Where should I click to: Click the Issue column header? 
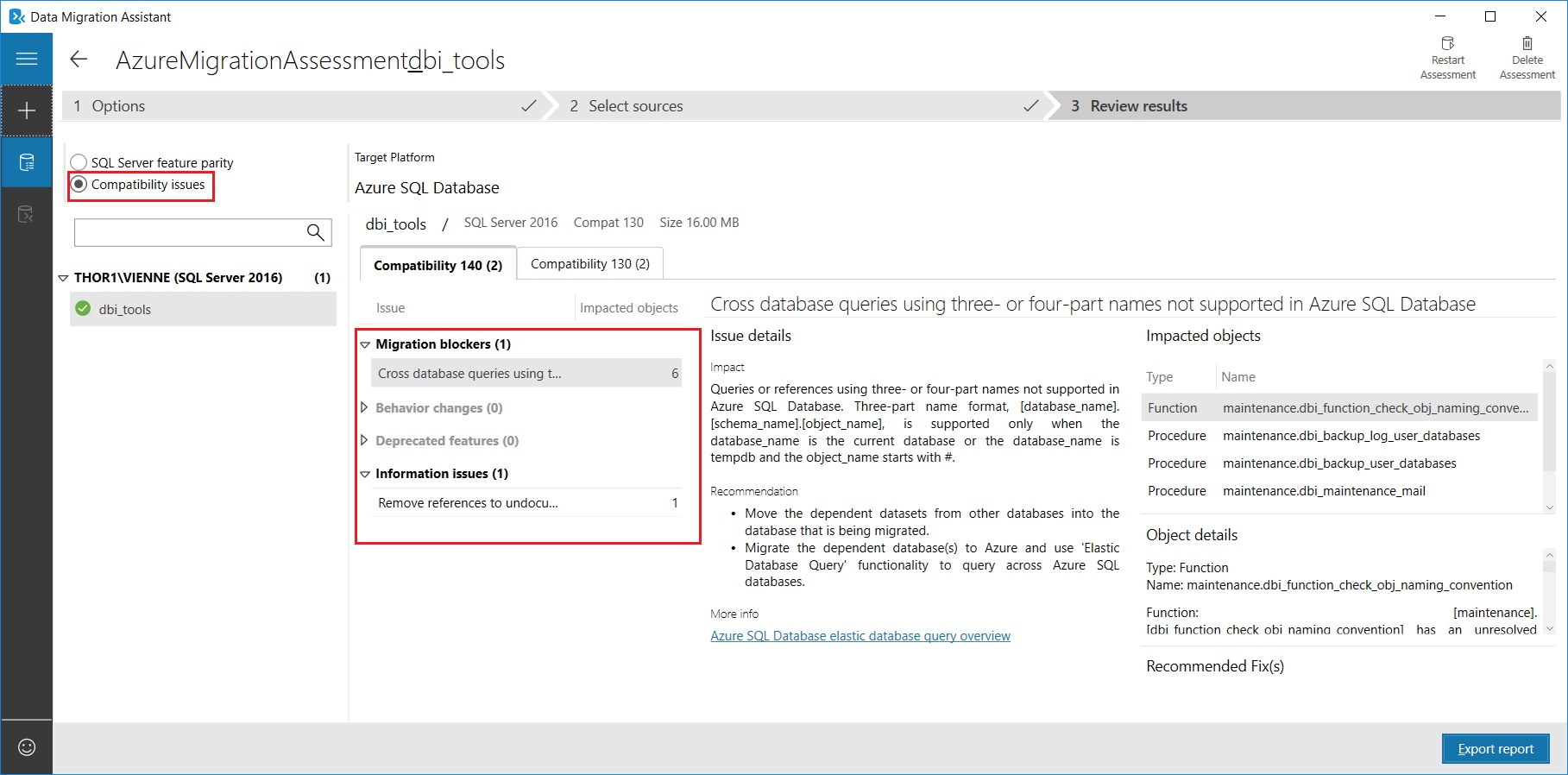point(390,308)
